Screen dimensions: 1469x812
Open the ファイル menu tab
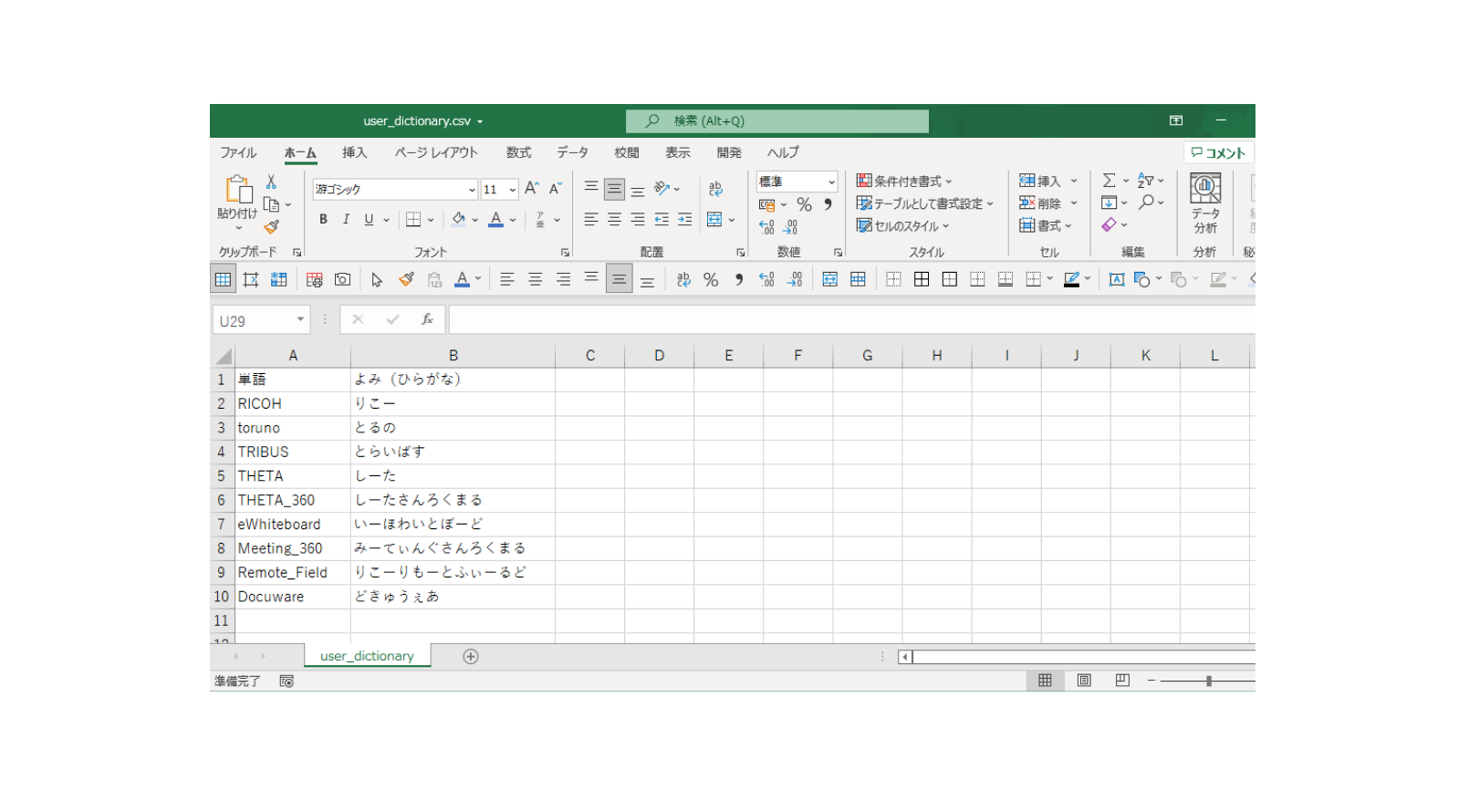click(x=238, y=152)
